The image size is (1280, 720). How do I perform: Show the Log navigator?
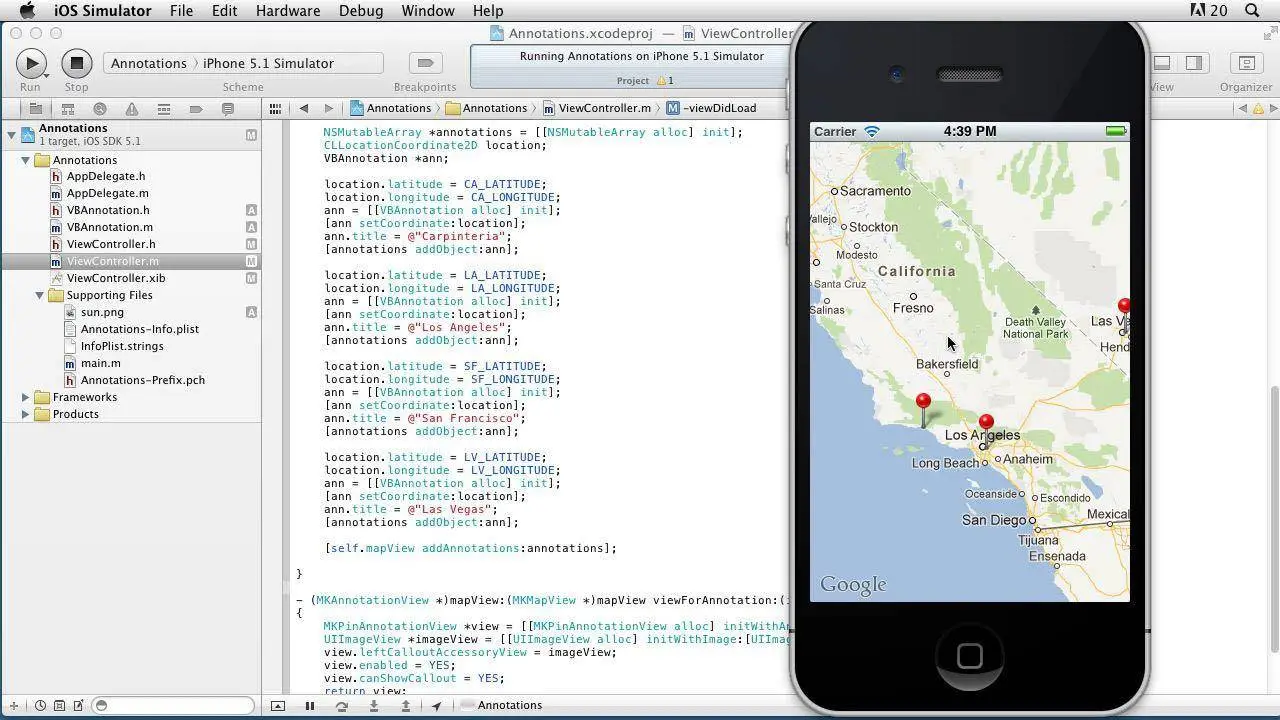[x=228, y=109]
